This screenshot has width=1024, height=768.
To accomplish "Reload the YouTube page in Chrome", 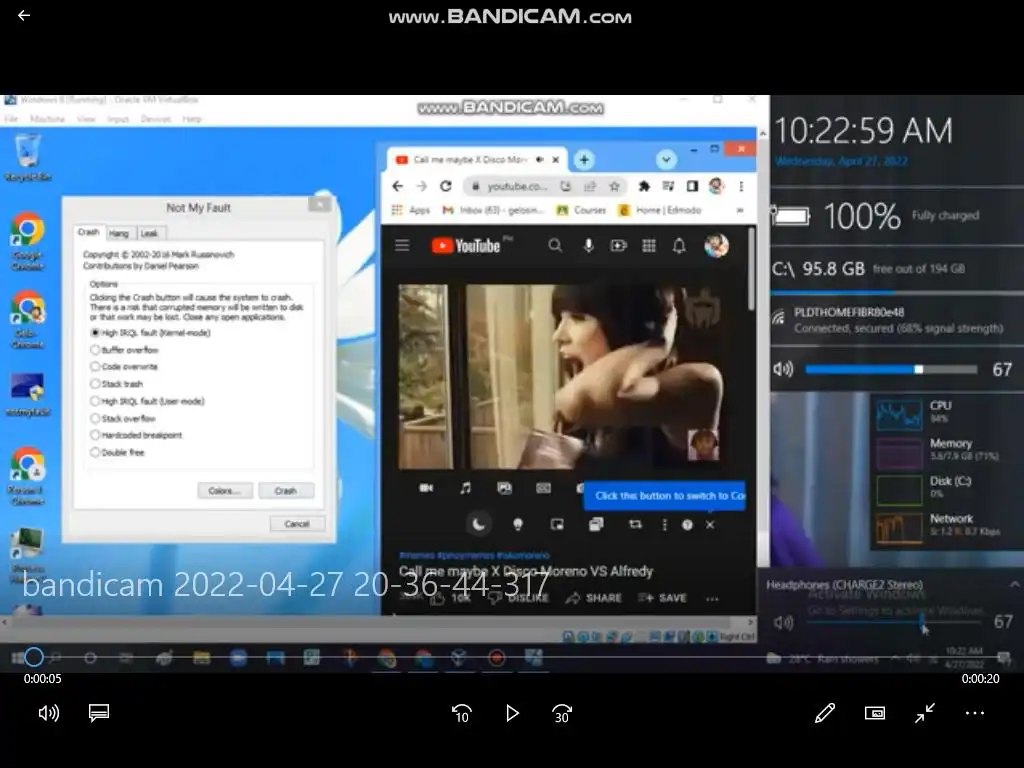I will (446, 186).
